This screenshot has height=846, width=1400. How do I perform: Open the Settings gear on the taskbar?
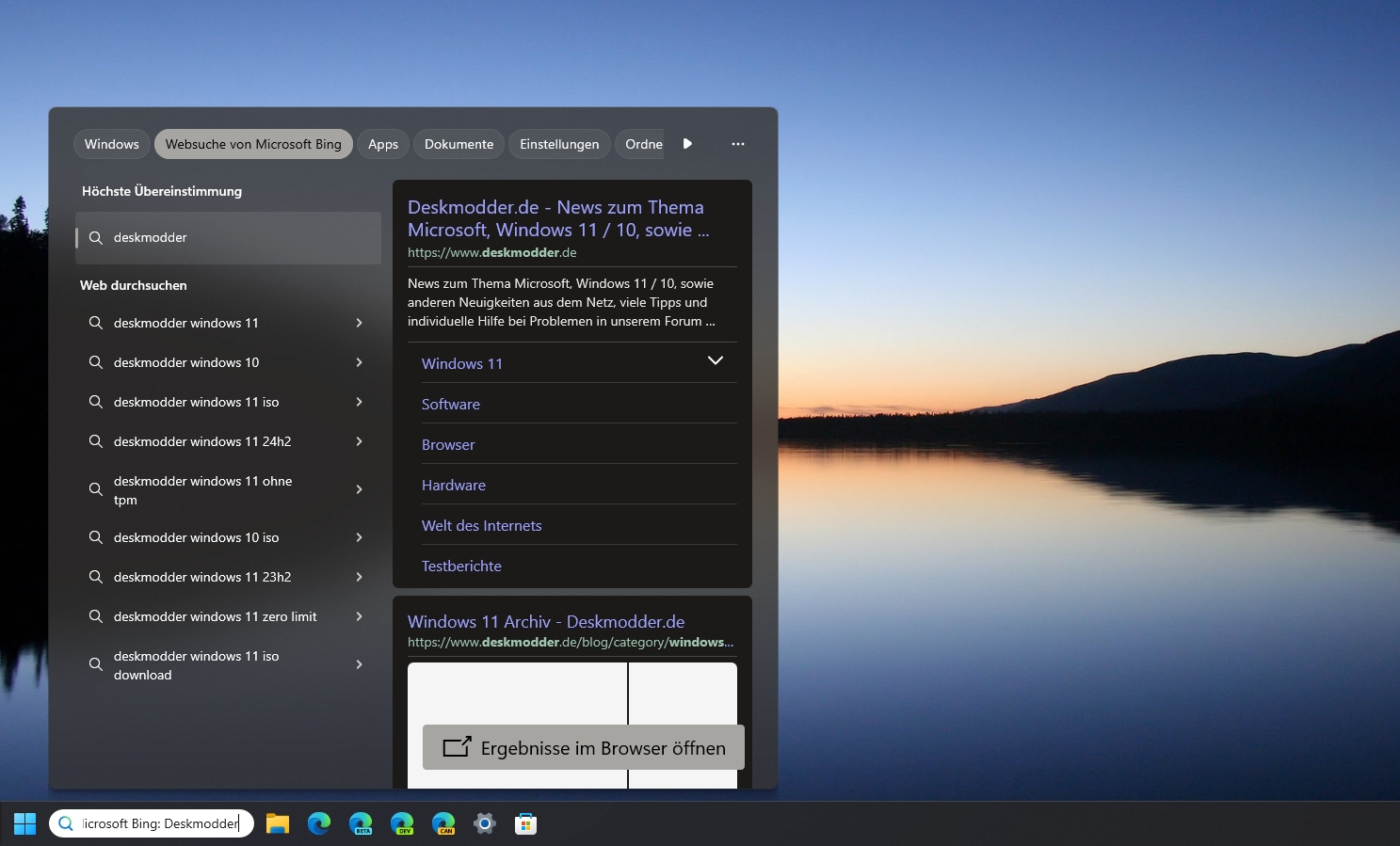[485, 823]
